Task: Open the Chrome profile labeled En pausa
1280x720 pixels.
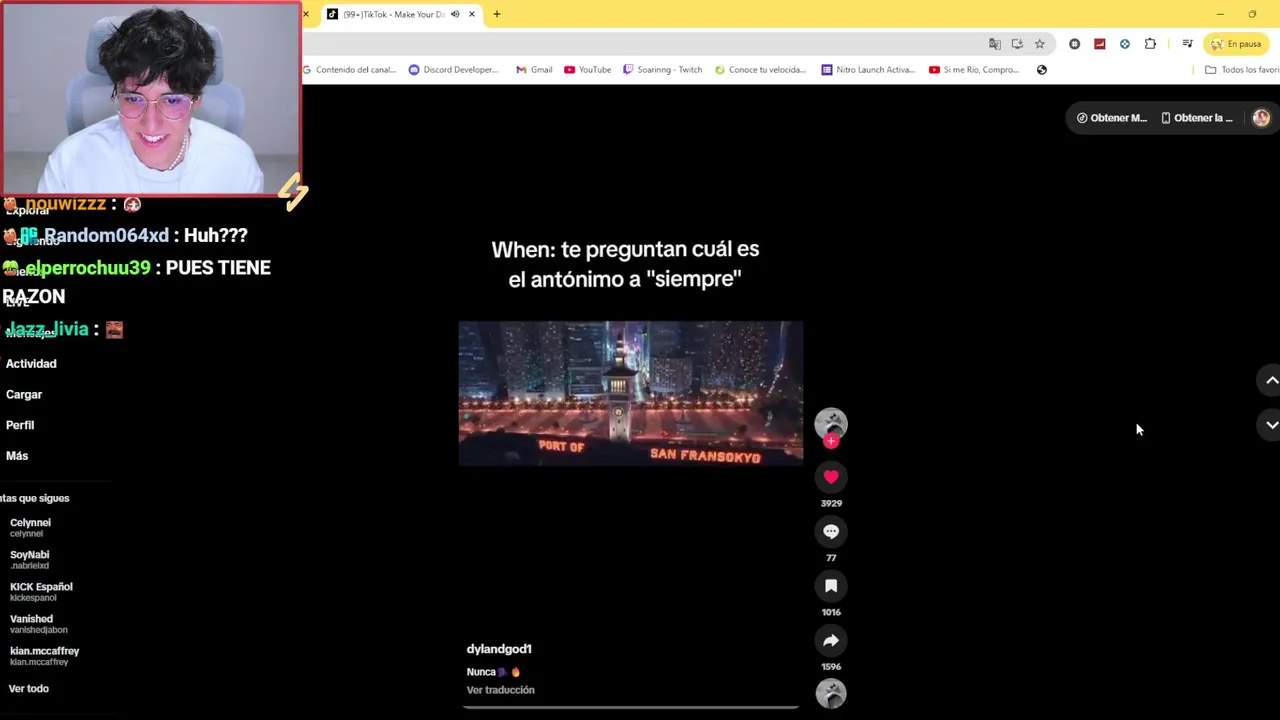Action: click(x=1236, y=44)
